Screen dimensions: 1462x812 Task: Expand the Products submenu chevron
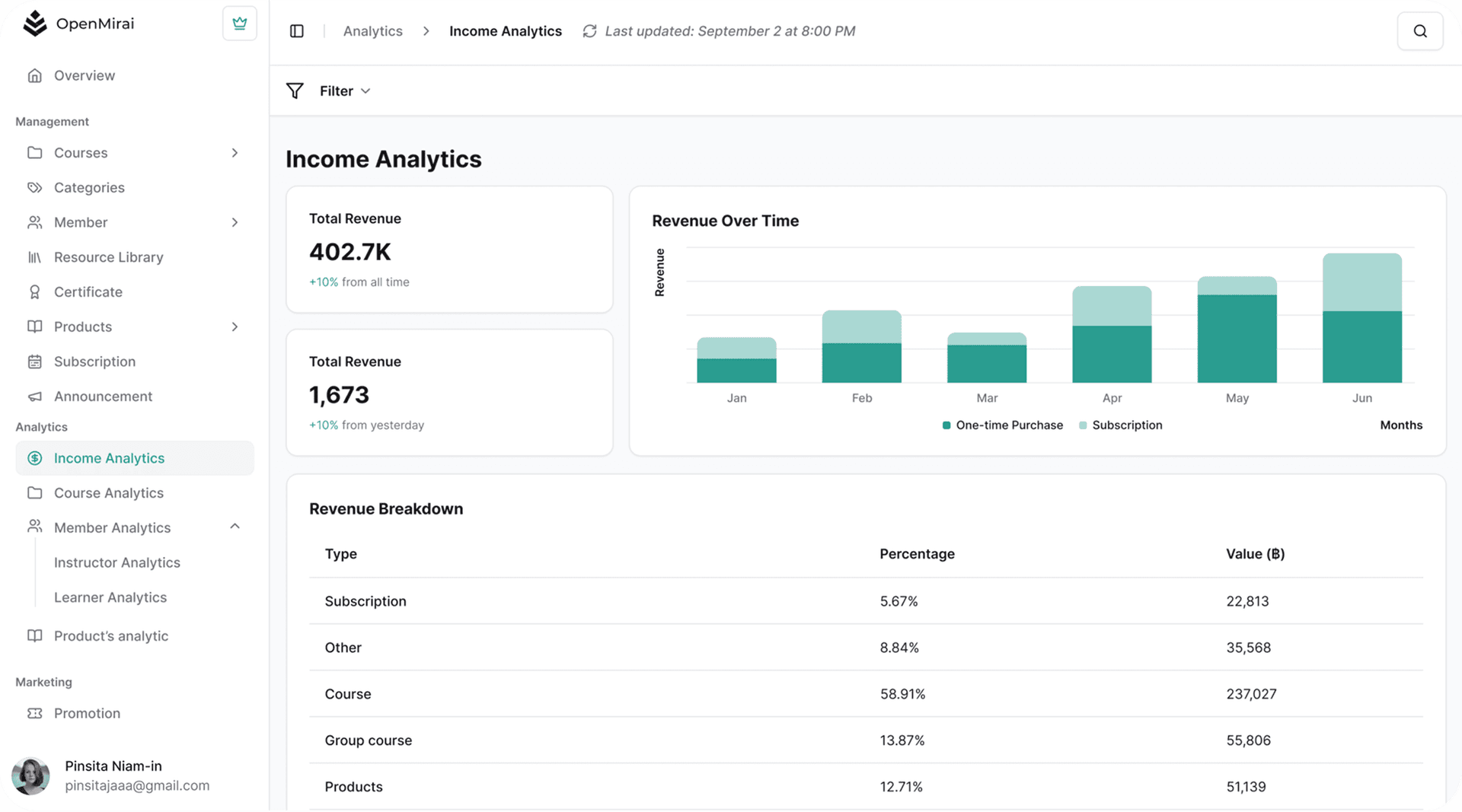(235, 327)
